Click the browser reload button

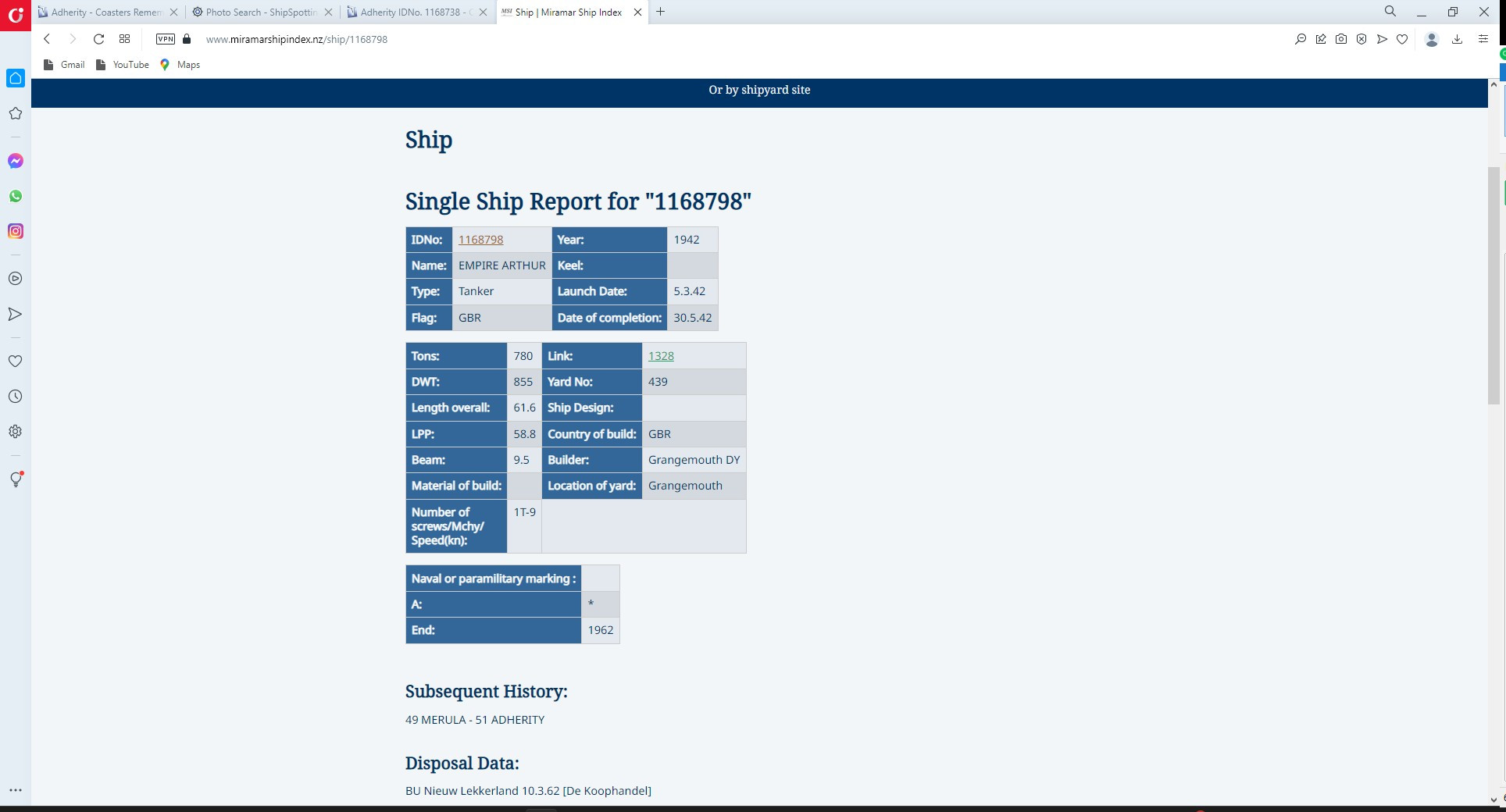click(x=98, y=39)
